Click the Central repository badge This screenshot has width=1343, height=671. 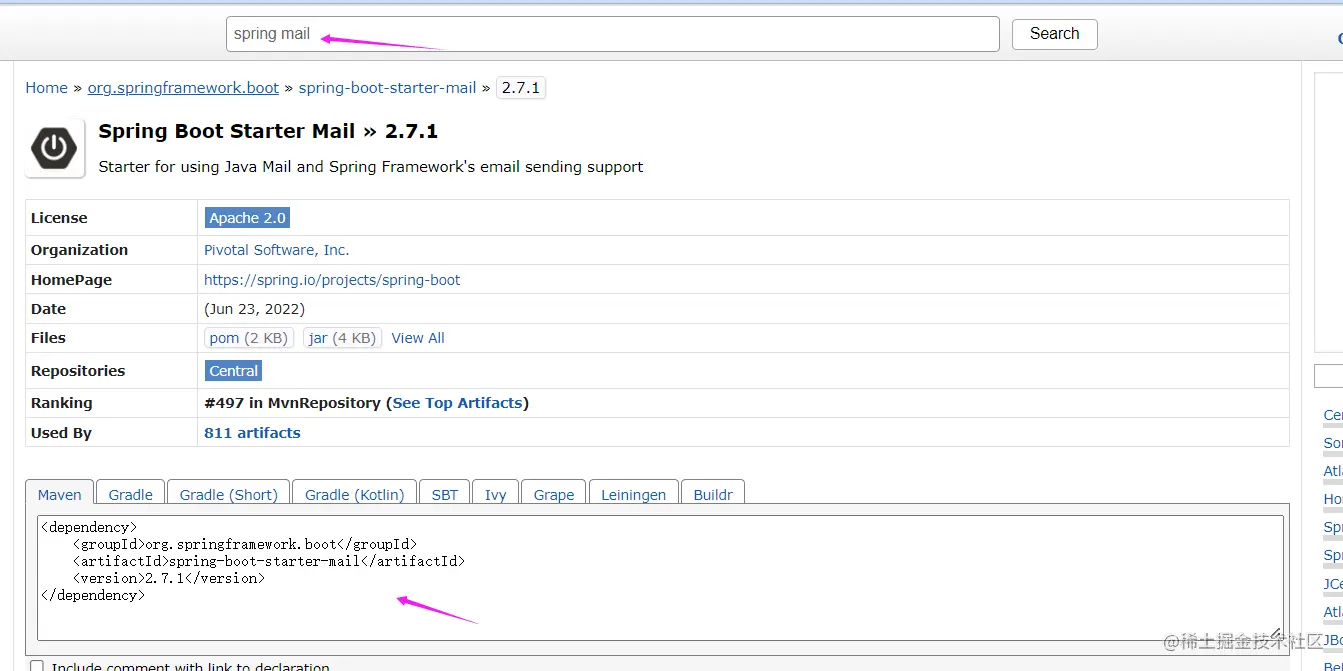[x=234, y=371]
